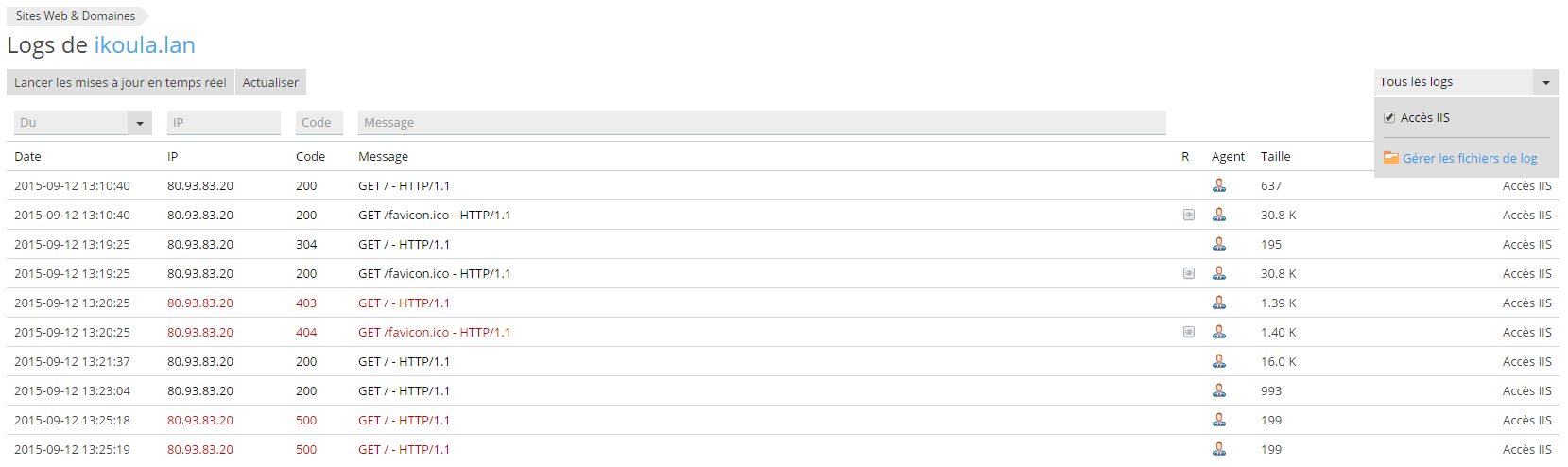The image size is (1568, 467).
Task: Focus the Code filter input
Action: click(x=319, y=123)
